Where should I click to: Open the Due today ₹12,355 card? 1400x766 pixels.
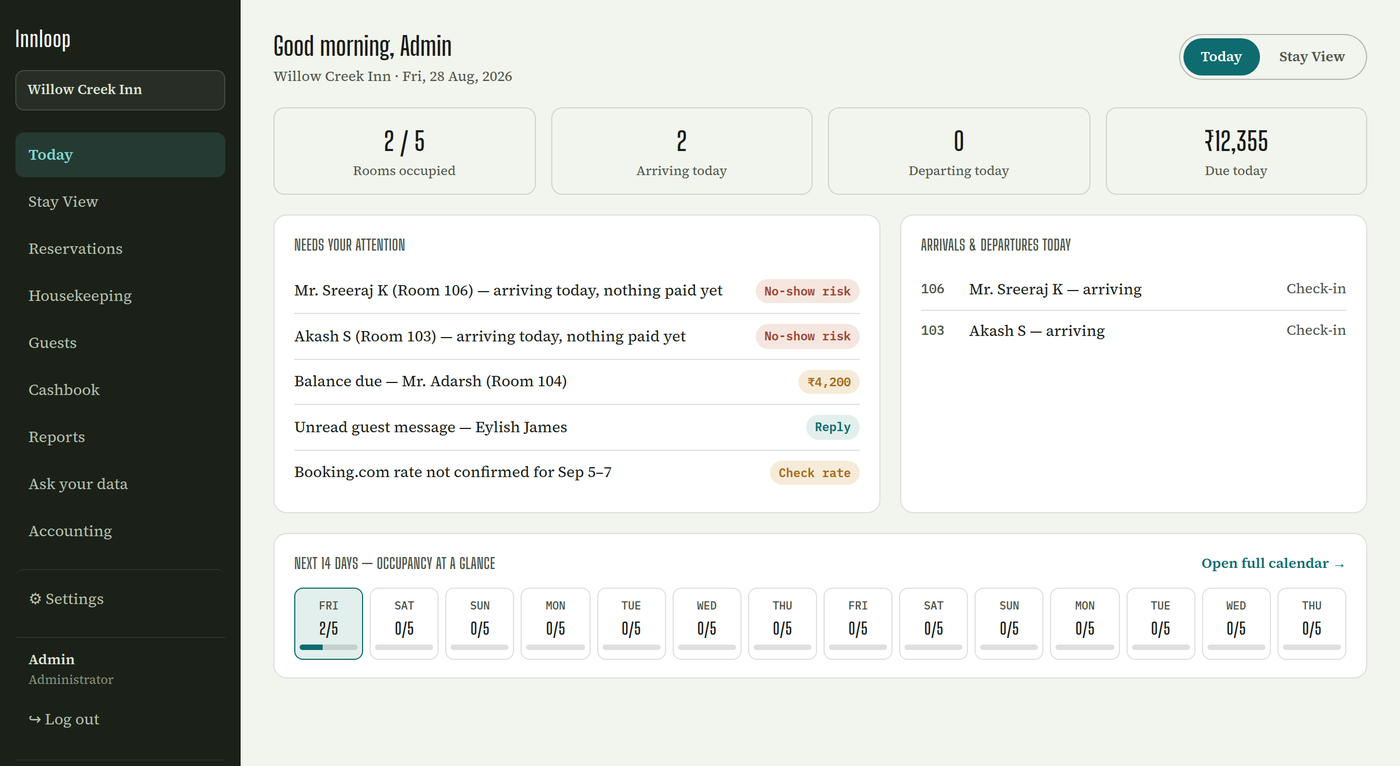click(1236, 151)
